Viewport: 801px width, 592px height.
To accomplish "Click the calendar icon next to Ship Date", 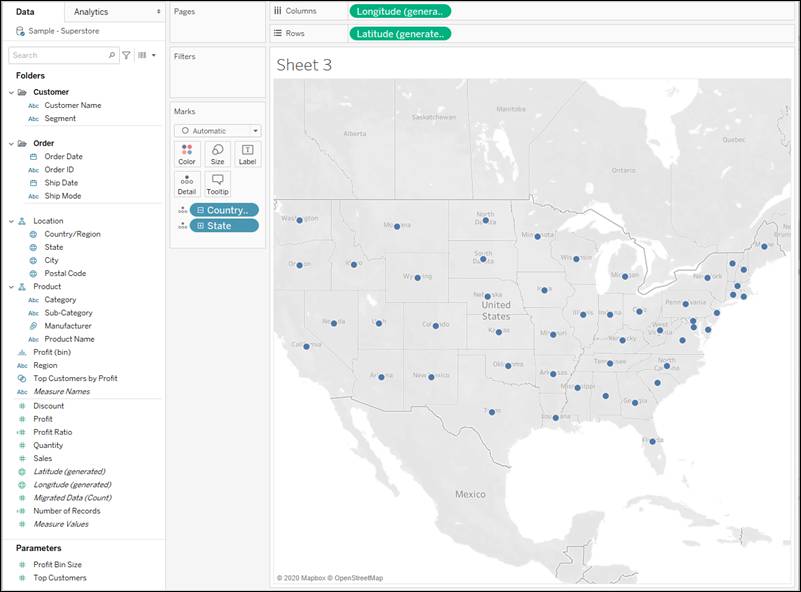I will pyautogui.click(x=33, y=183).
